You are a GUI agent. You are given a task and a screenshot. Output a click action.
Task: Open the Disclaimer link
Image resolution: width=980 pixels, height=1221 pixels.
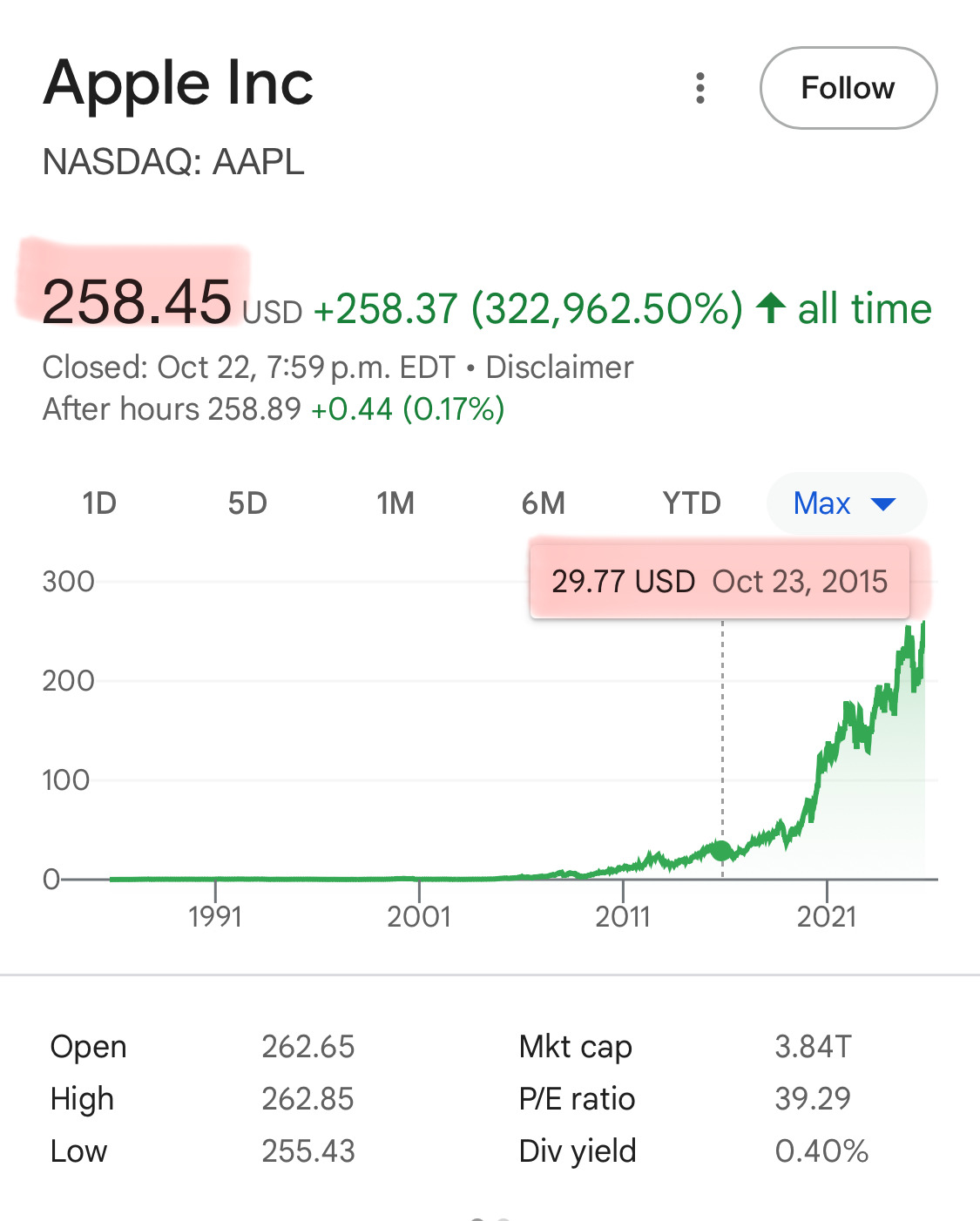pyautogui.click(x=559, y=368)
